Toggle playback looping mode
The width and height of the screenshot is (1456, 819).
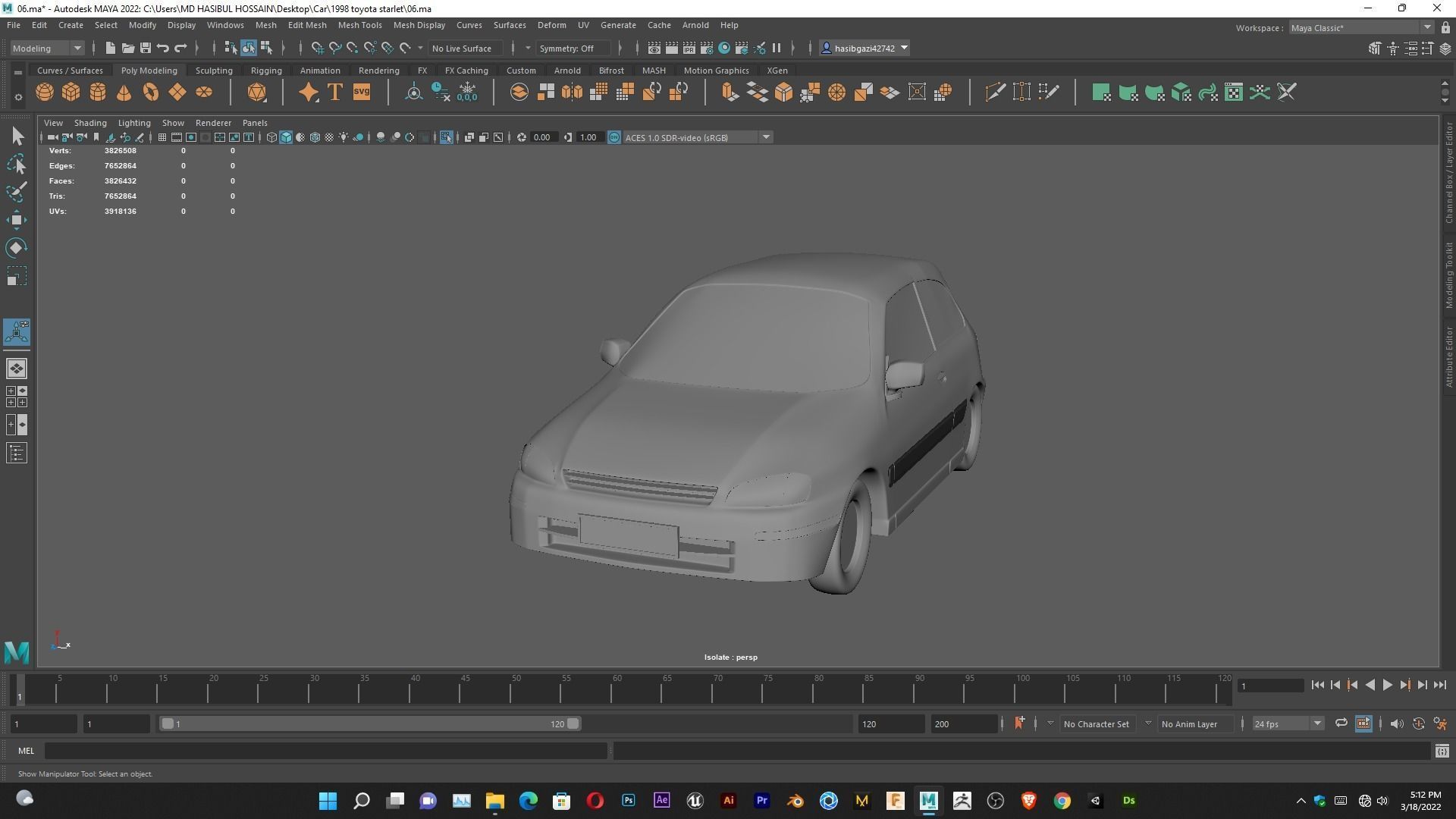coord(1341,723)
